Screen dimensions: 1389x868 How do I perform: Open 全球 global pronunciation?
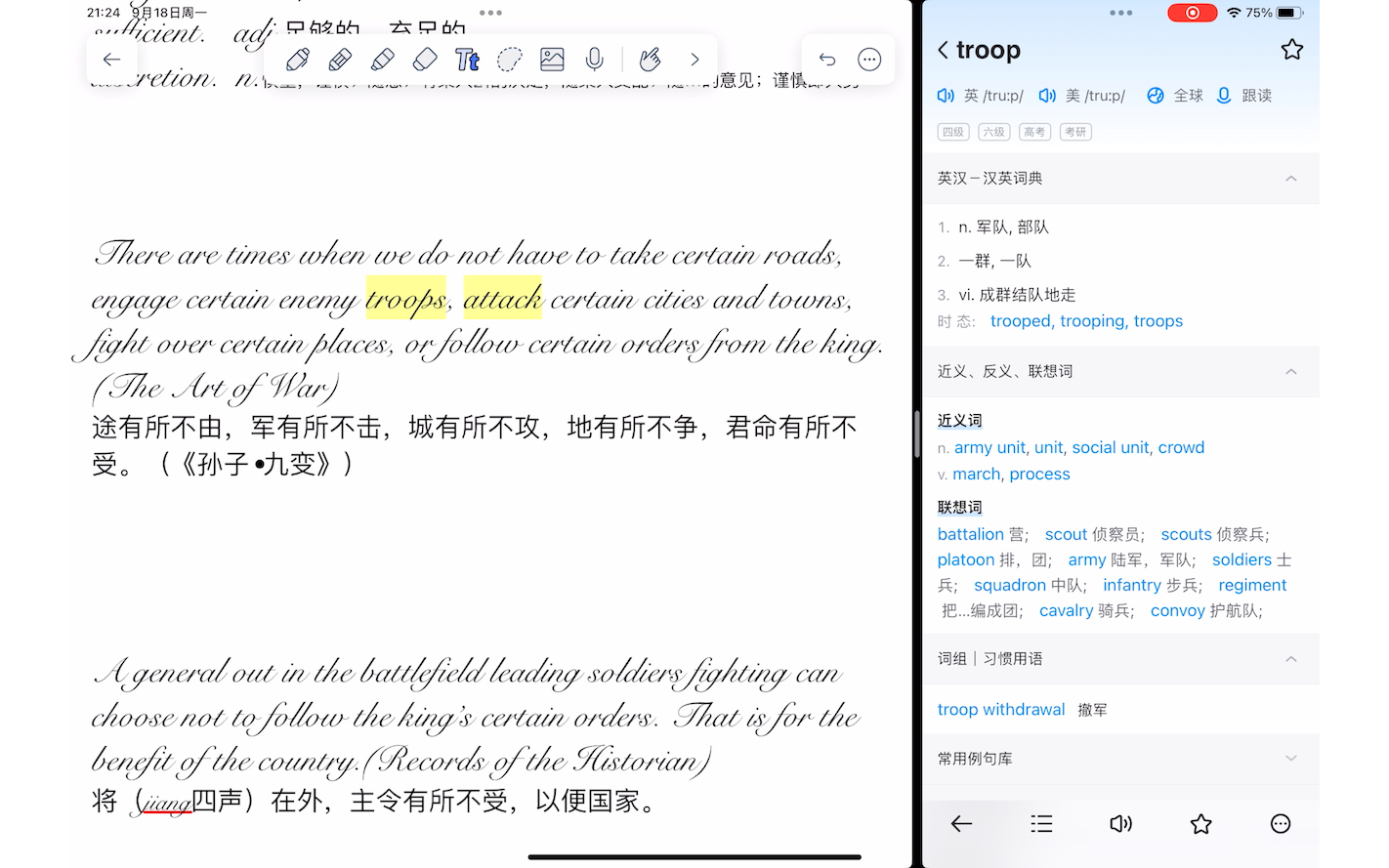point(1174,96)
